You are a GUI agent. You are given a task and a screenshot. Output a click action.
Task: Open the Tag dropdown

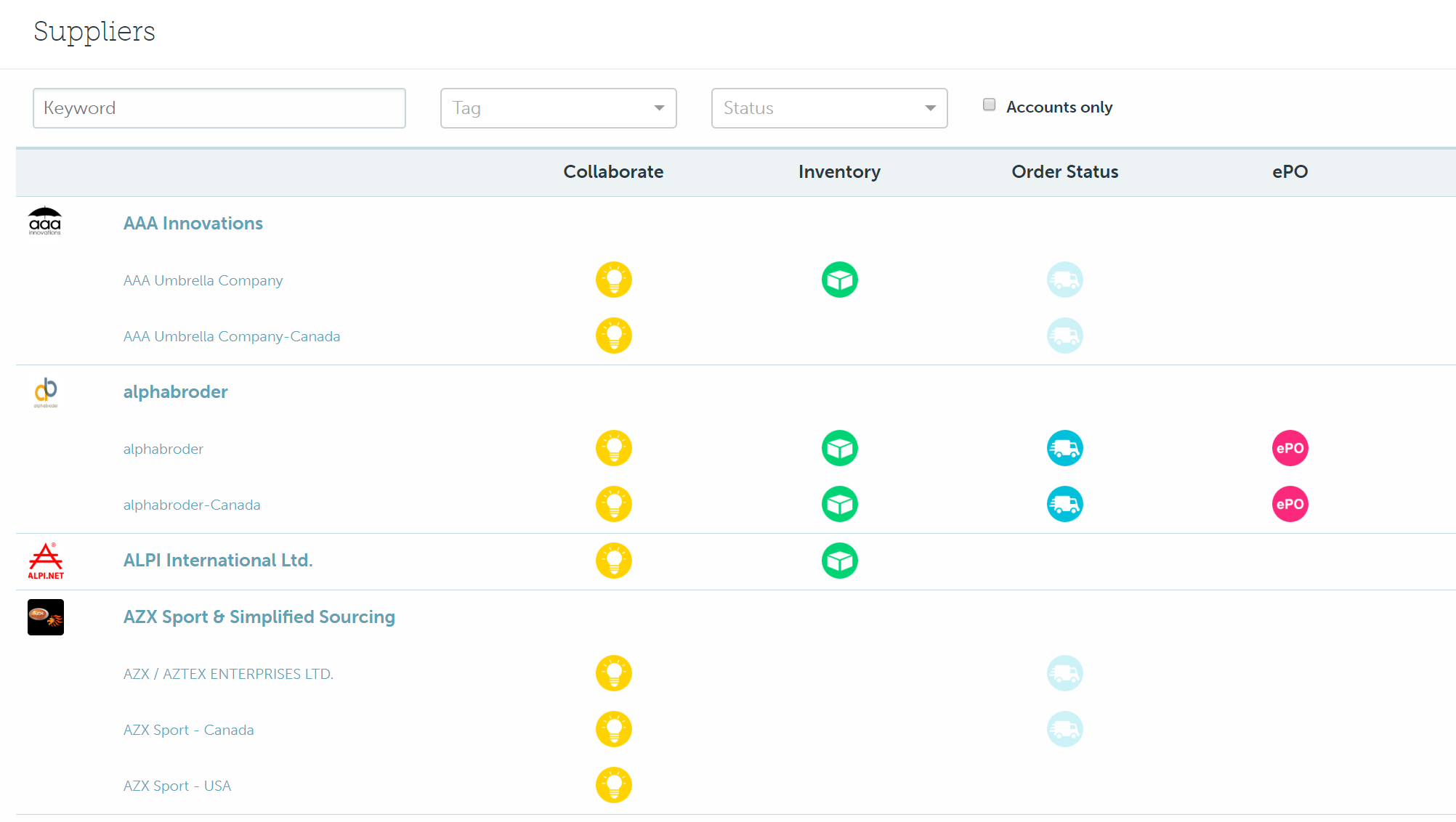558,107
